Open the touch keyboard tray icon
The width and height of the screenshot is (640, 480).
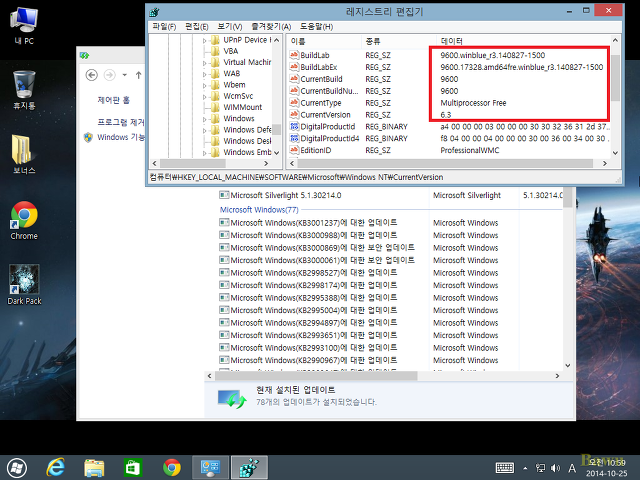tap(504, 468)
